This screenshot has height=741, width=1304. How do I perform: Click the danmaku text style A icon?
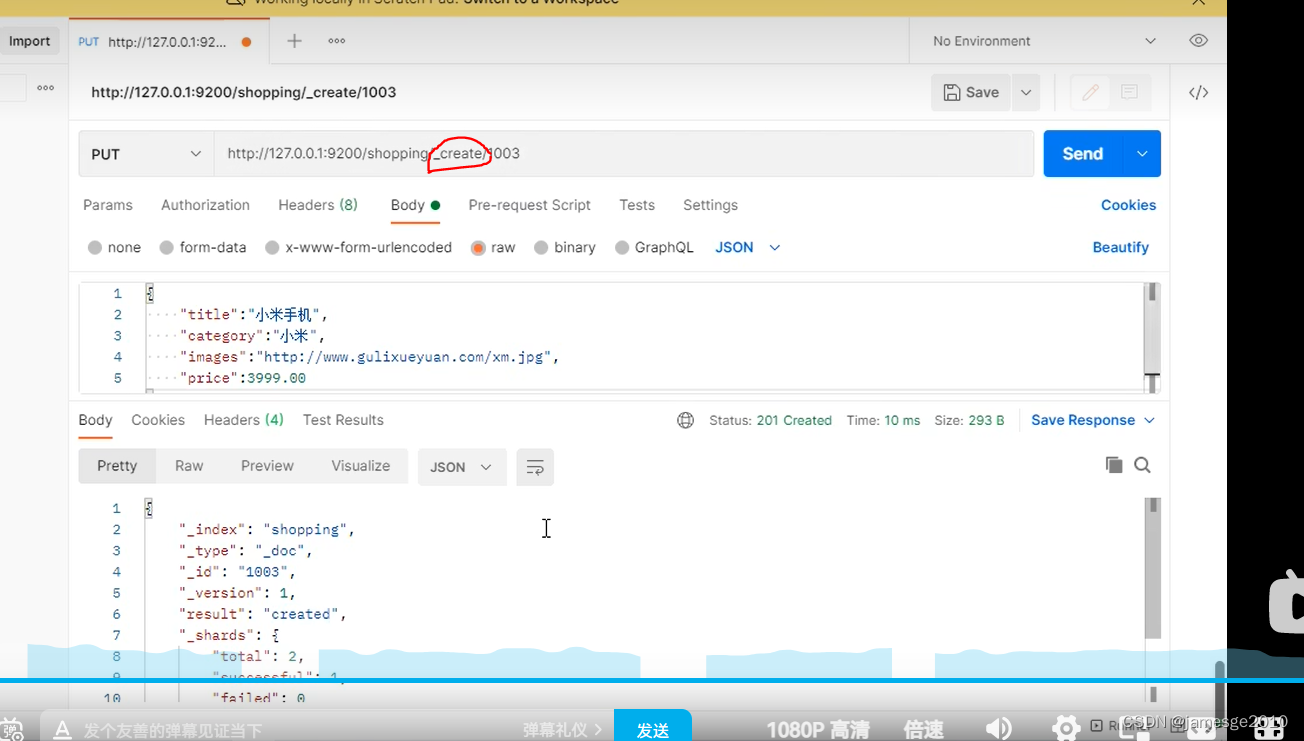[61, 730]
